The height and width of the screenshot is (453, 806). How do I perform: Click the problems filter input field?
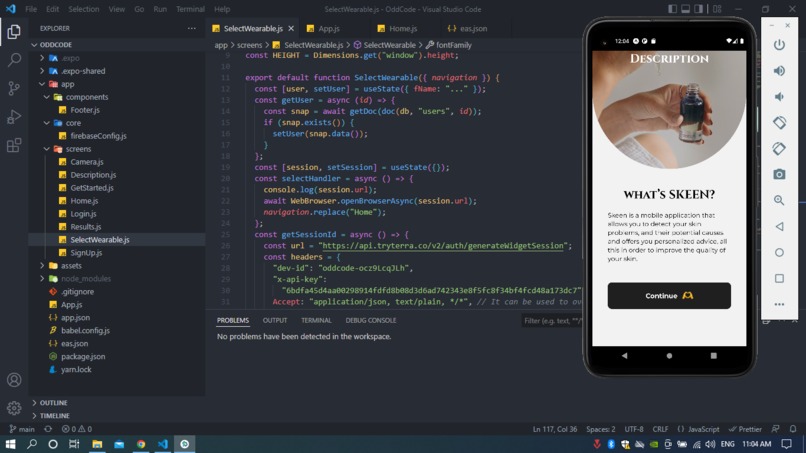[551, 321]
